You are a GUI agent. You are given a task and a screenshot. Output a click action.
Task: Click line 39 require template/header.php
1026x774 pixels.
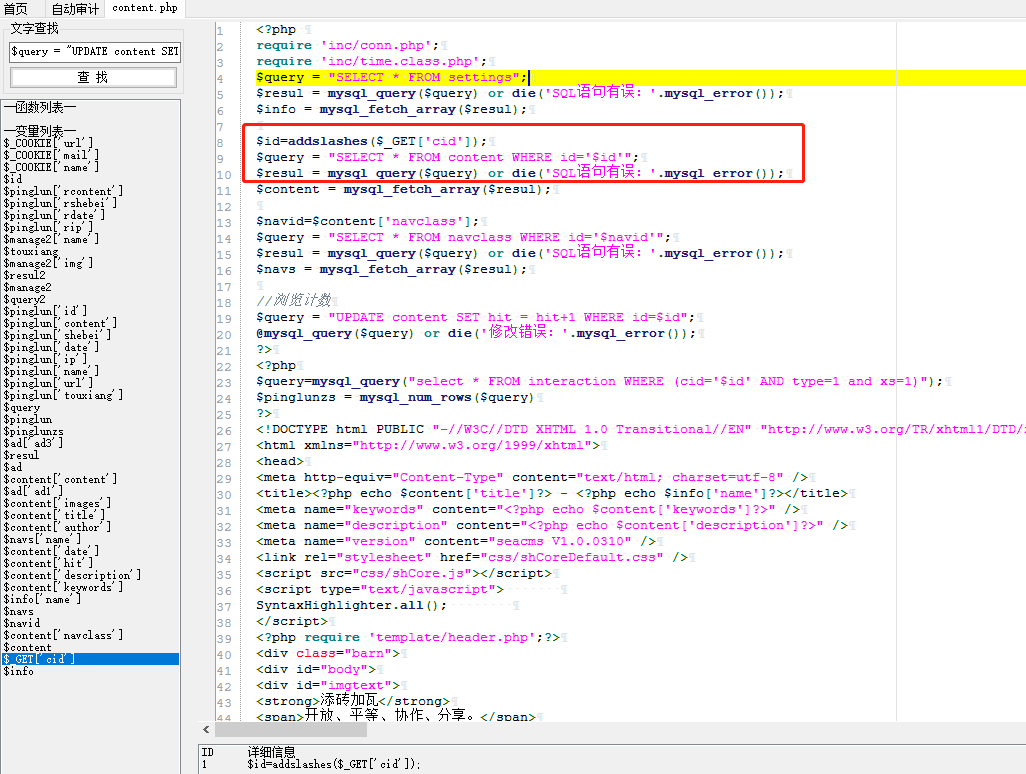coord(408,637)
